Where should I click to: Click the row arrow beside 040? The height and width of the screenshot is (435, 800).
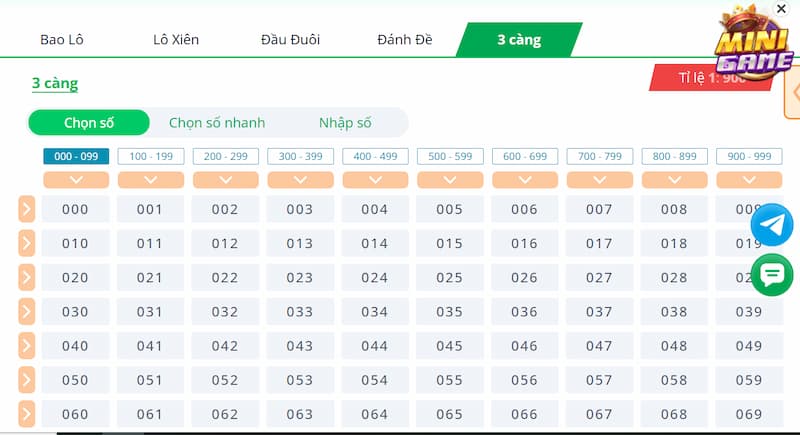pos(27,346)
